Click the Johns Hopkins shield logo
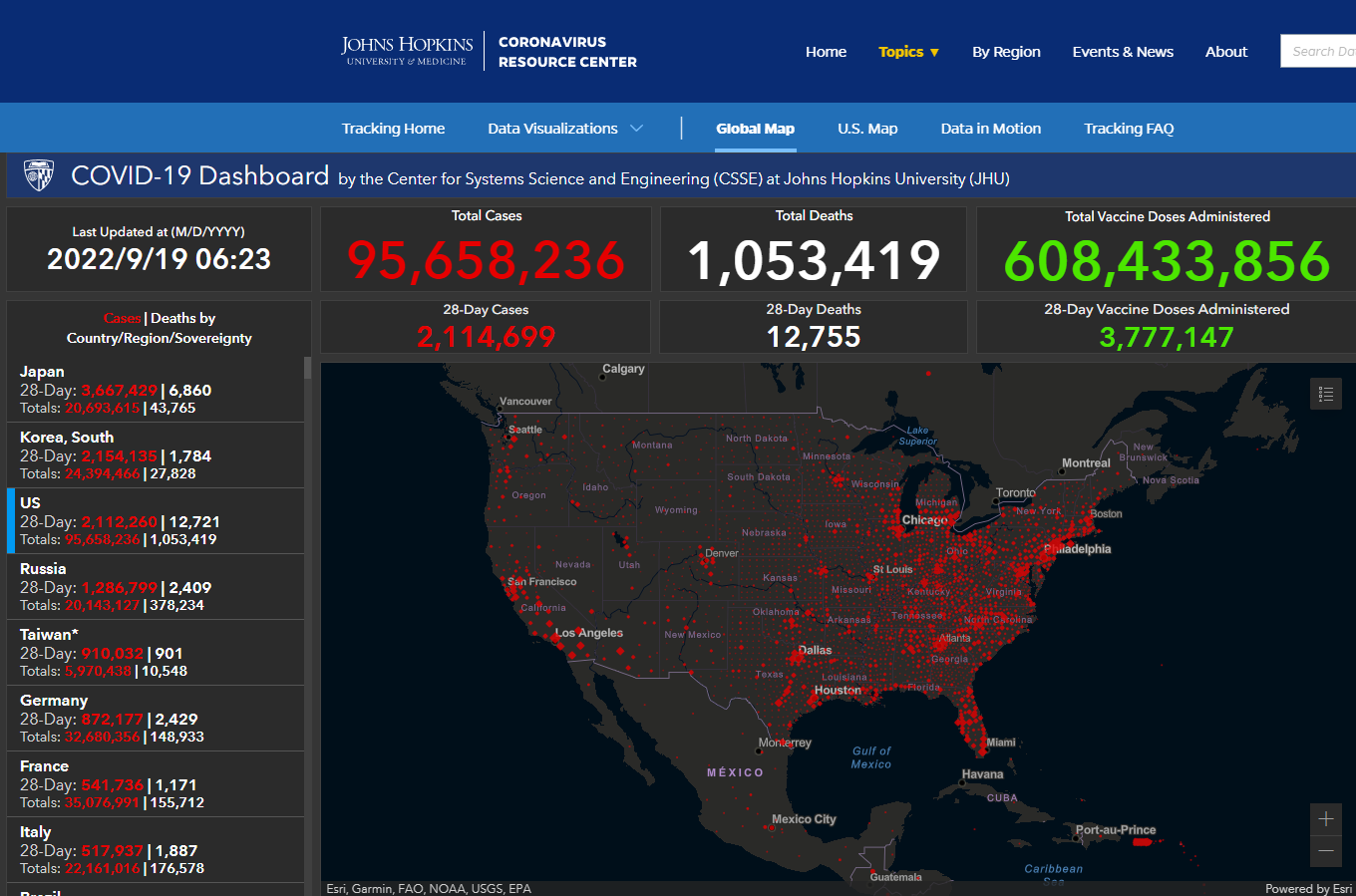The width and height of the screenshot is (1356, 896). tap(39, 176)
